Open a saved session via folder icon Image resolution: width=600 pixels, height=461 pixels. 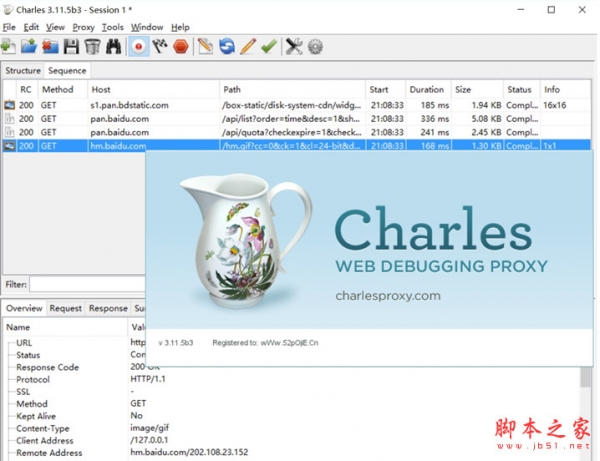(x=29, y=47)
